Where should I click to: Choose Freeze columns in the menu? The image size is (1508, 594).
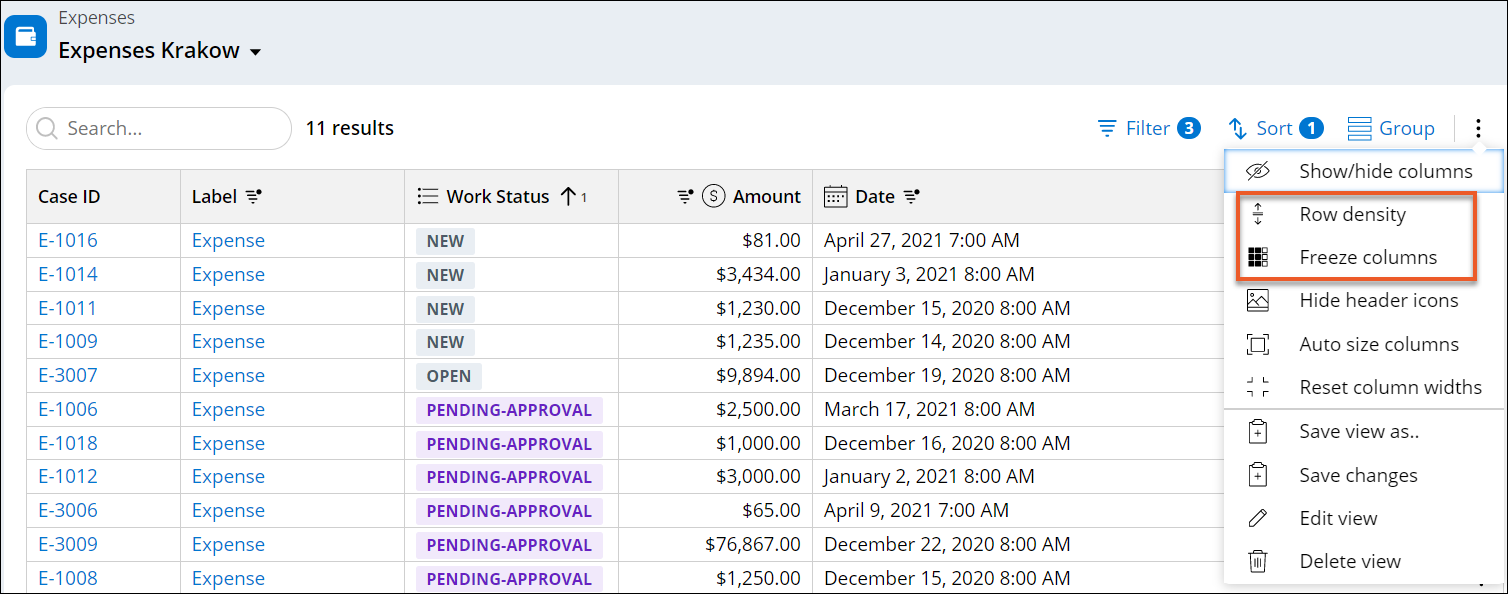(1367, 257)
